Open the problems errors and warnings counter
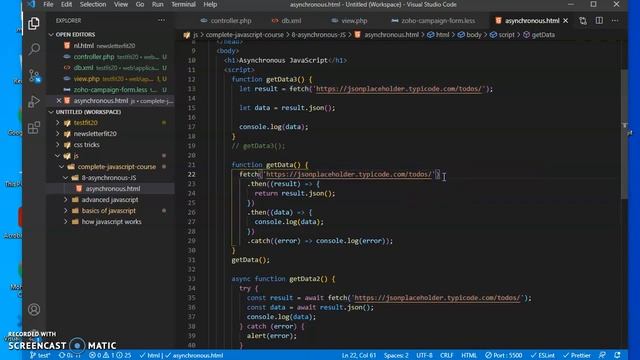The image size is (640, 360). pos(110,356)
